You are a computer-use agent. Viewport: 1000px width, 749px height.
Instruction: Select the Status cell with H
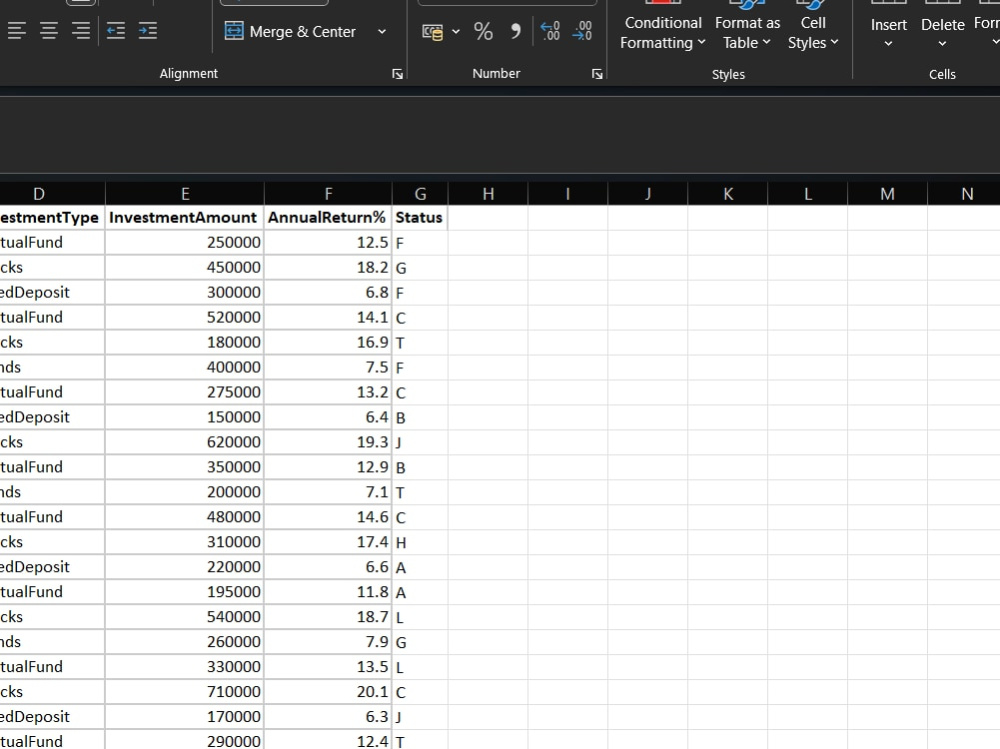[x=420, y=542]
